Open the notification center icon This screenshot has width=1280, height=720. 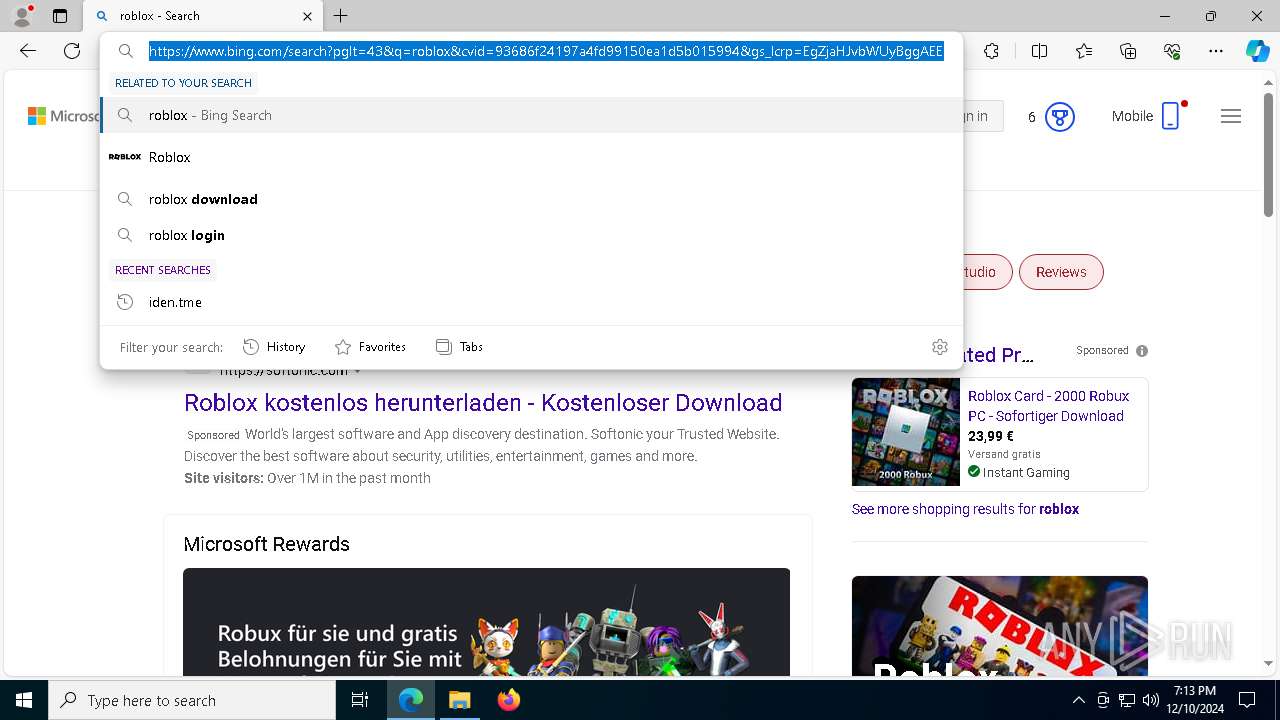pyautogui.click(x=1247, y=700)
